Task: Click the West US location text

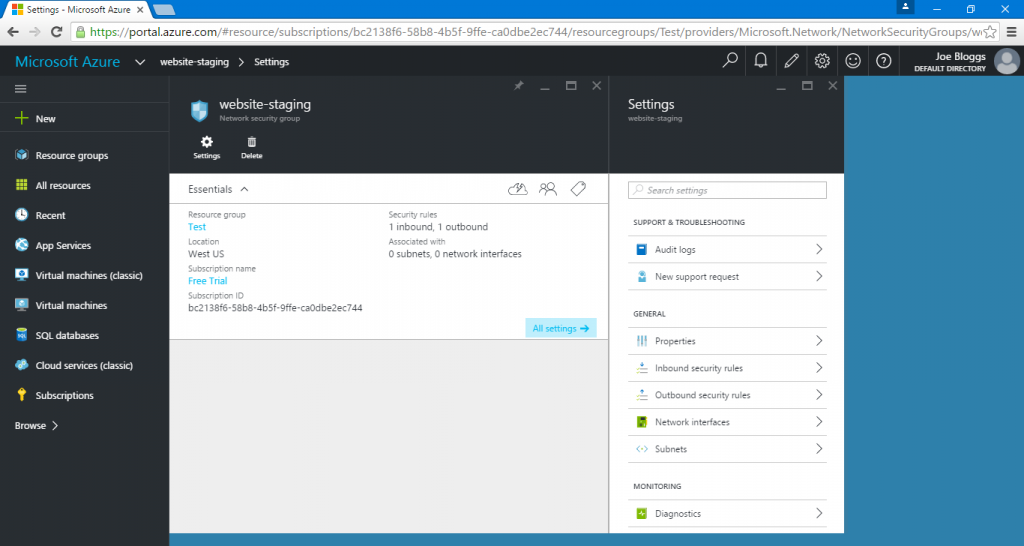Action: point(206,253)
